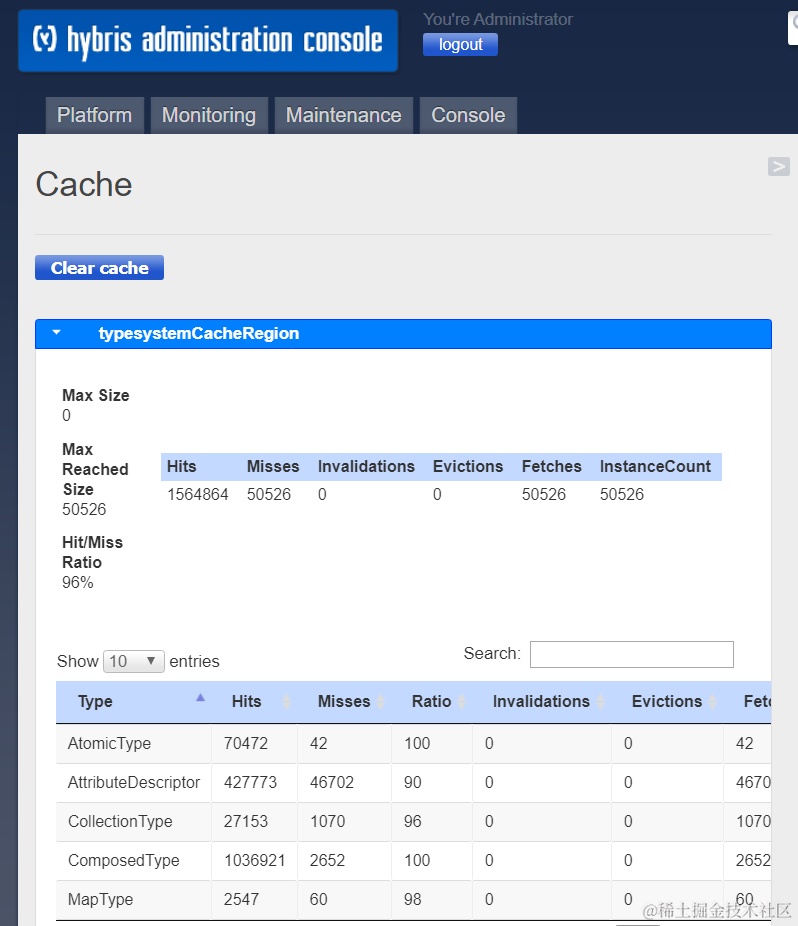Click the hits value 1036921
Image resolution: width=798 pixels, height=926 pixels.
click(255, 860)
